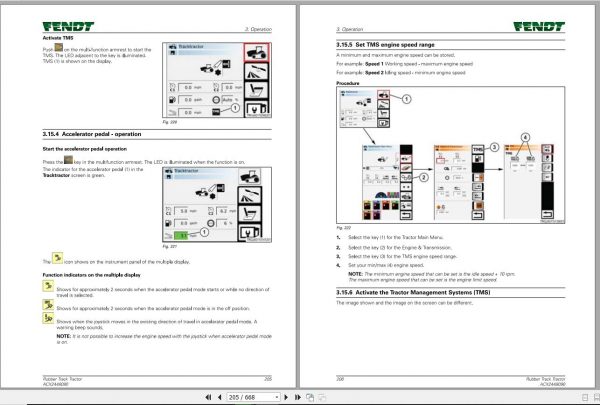Go to the next page
This screenshot has height=405, width=600.
tap(286, 397)
